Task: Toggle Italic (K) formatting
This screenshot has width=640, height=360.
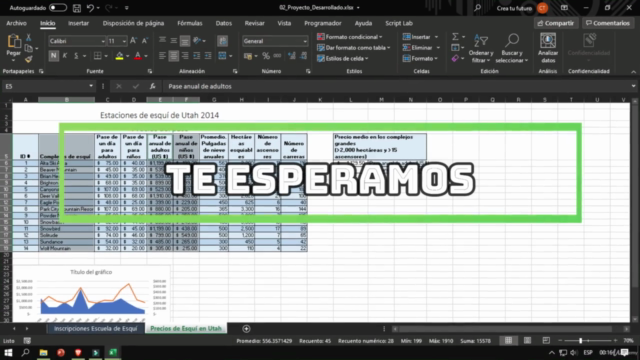Action: point(64,56)
